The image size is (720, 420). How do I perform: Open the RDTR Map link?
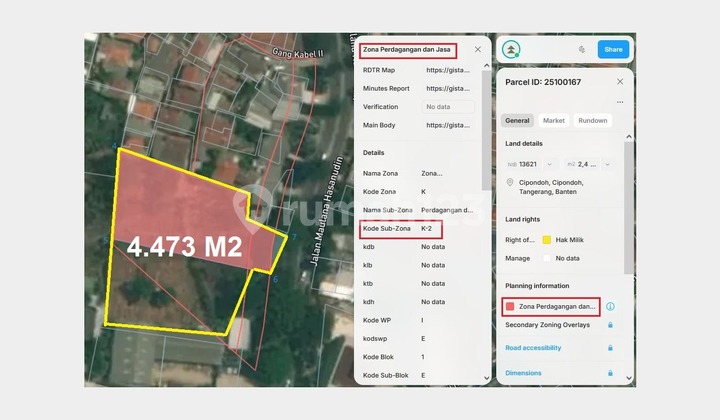[x=447, y=70]
